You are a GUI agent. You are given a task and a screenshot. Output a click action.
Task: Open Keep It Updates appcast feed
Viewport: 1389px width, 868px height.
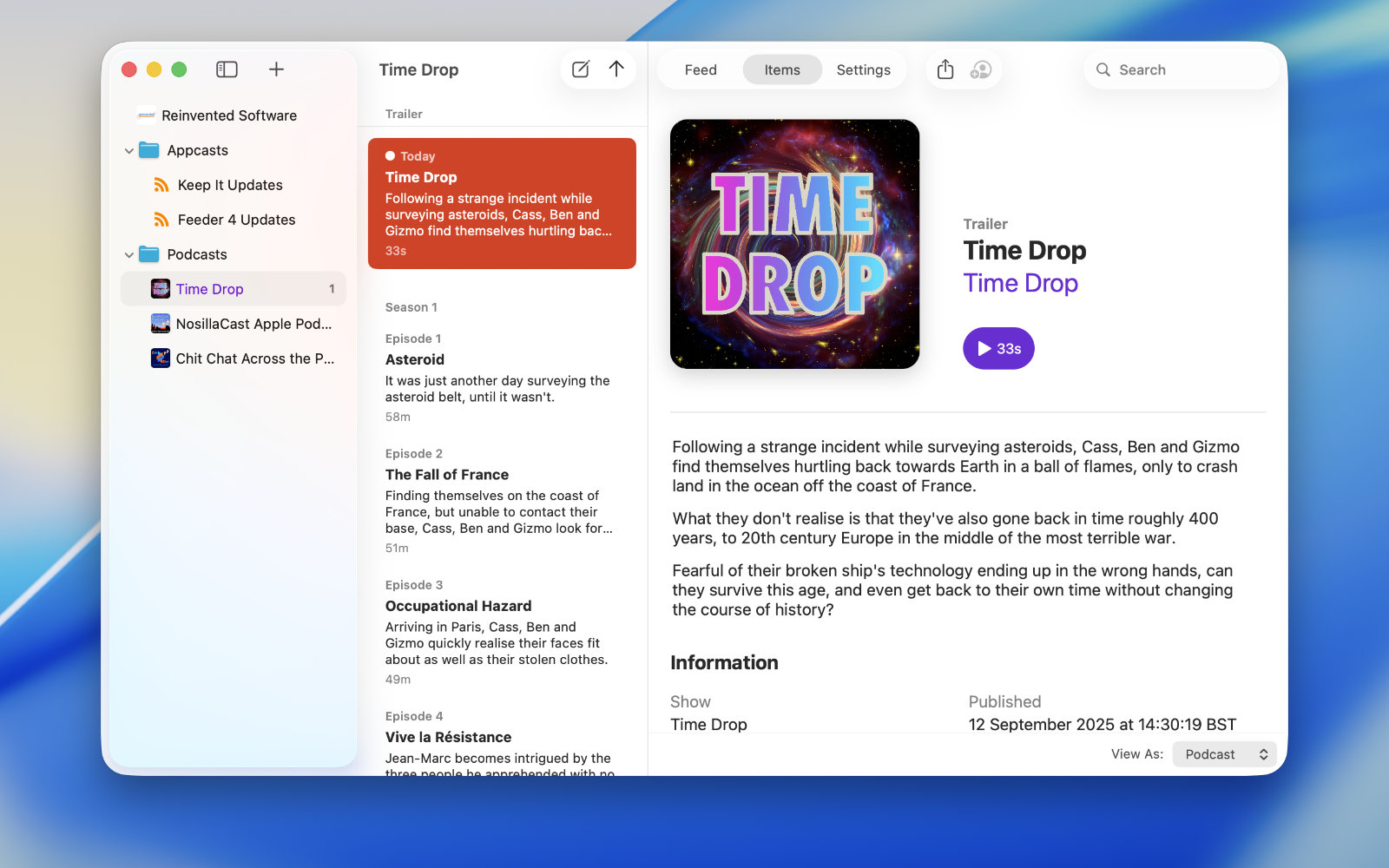tap(229, 185)
